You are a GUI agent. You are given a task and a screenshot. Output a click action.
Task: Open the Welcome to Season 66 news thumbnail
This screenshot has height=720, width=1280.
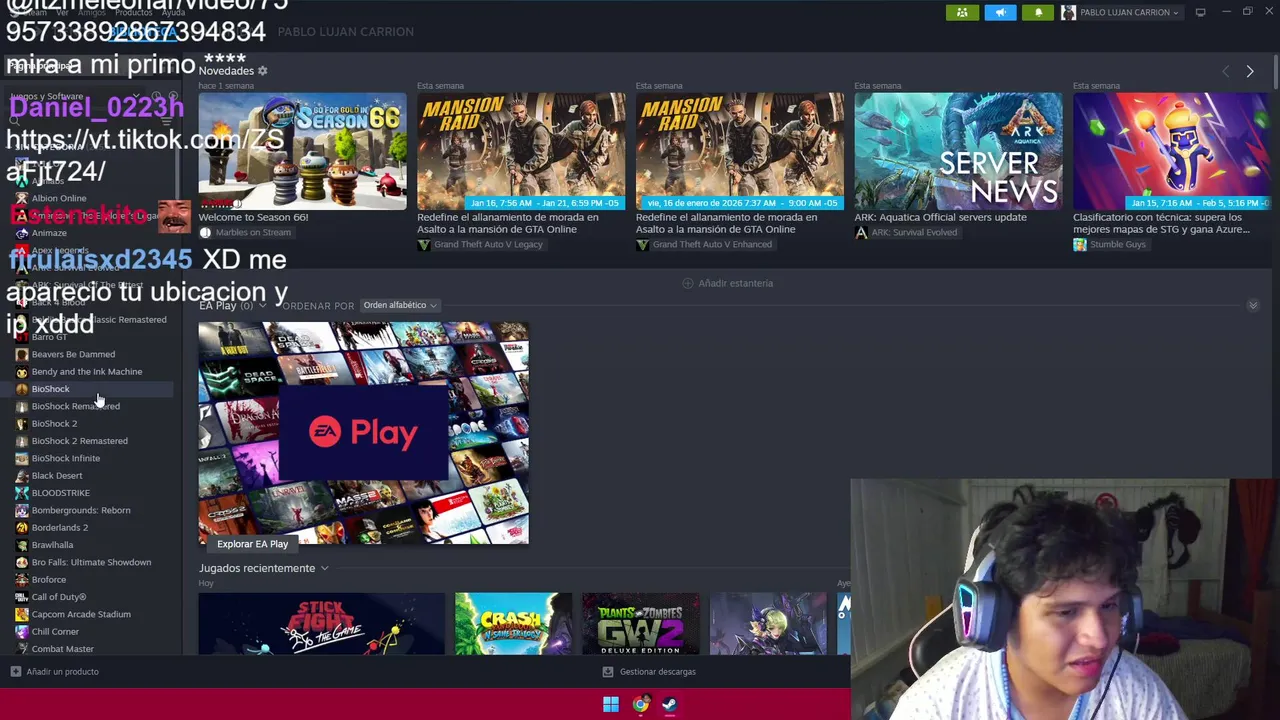tap(302, 151)
